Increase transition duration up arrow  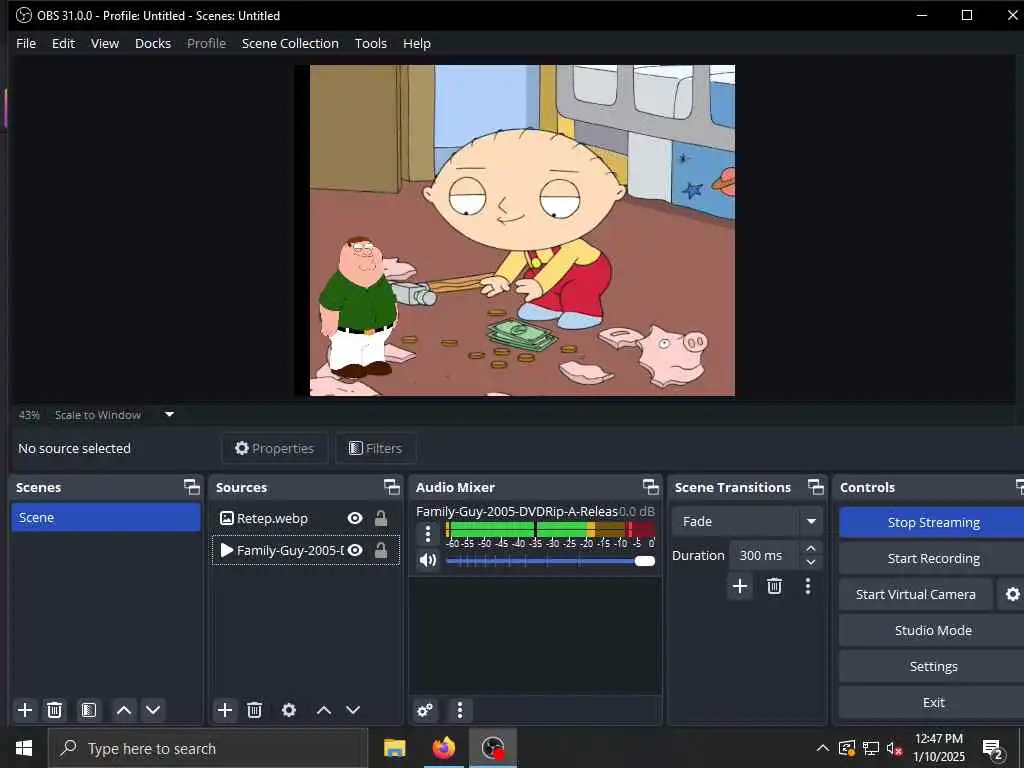pos(811,548)
